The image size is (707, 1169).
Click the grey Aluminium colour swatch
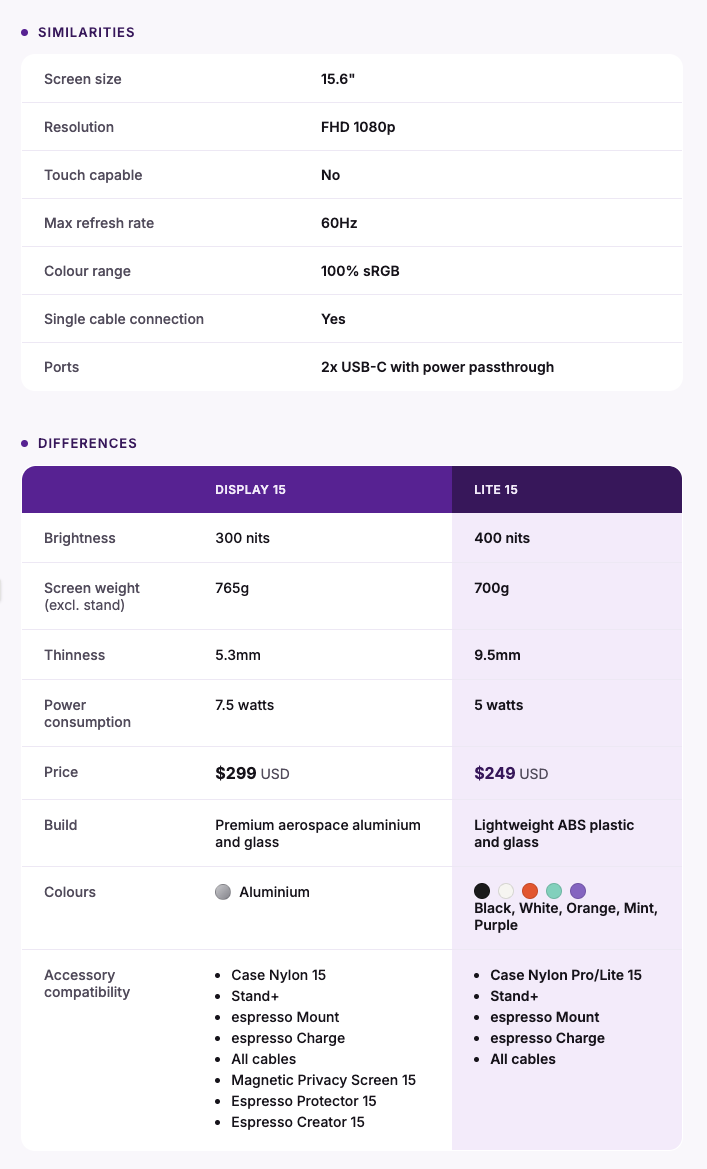click(x=223, y=892)
